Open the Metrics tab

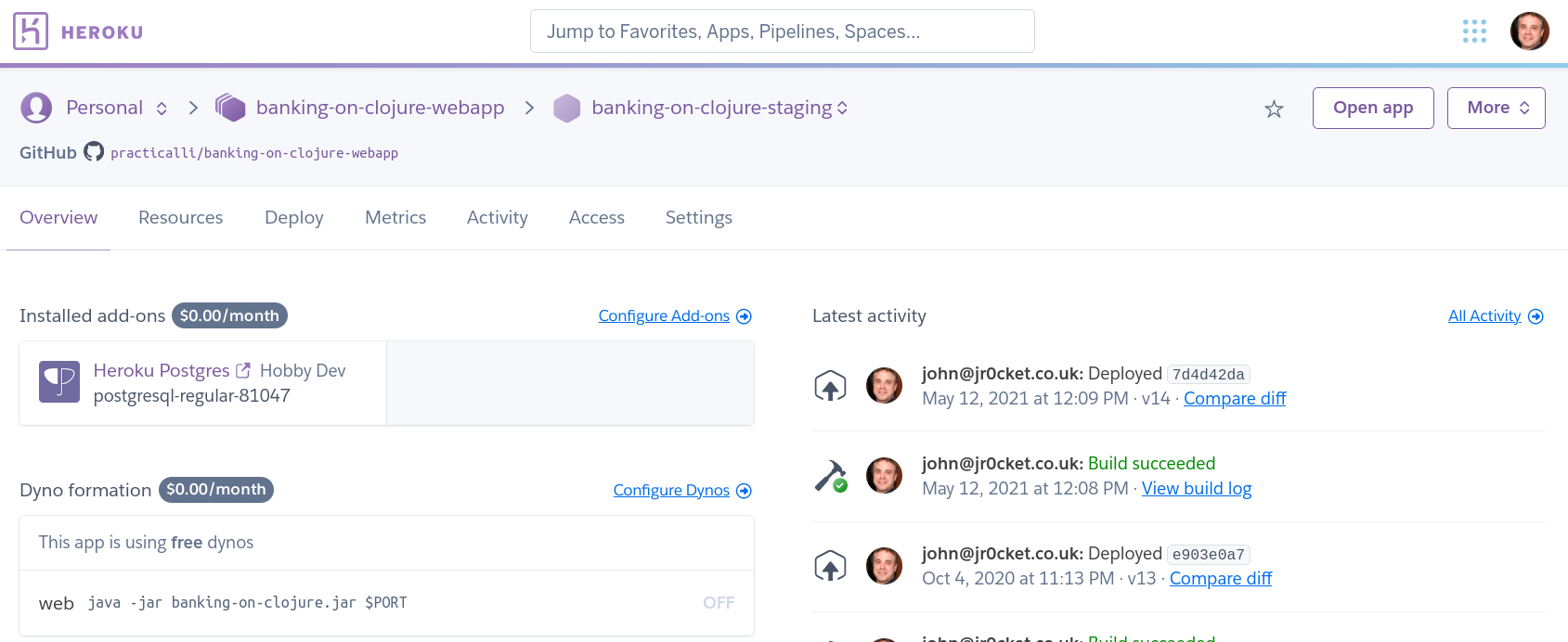click(395, 217)
